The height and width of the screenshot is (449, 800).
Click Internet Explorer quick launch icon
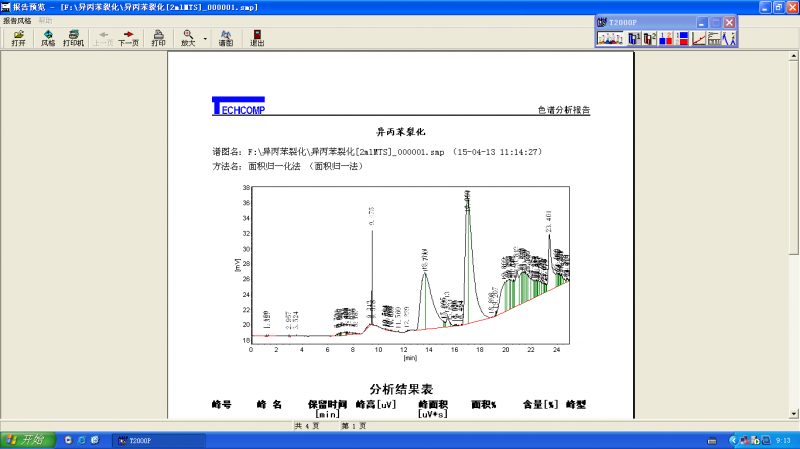pos(82,440)
